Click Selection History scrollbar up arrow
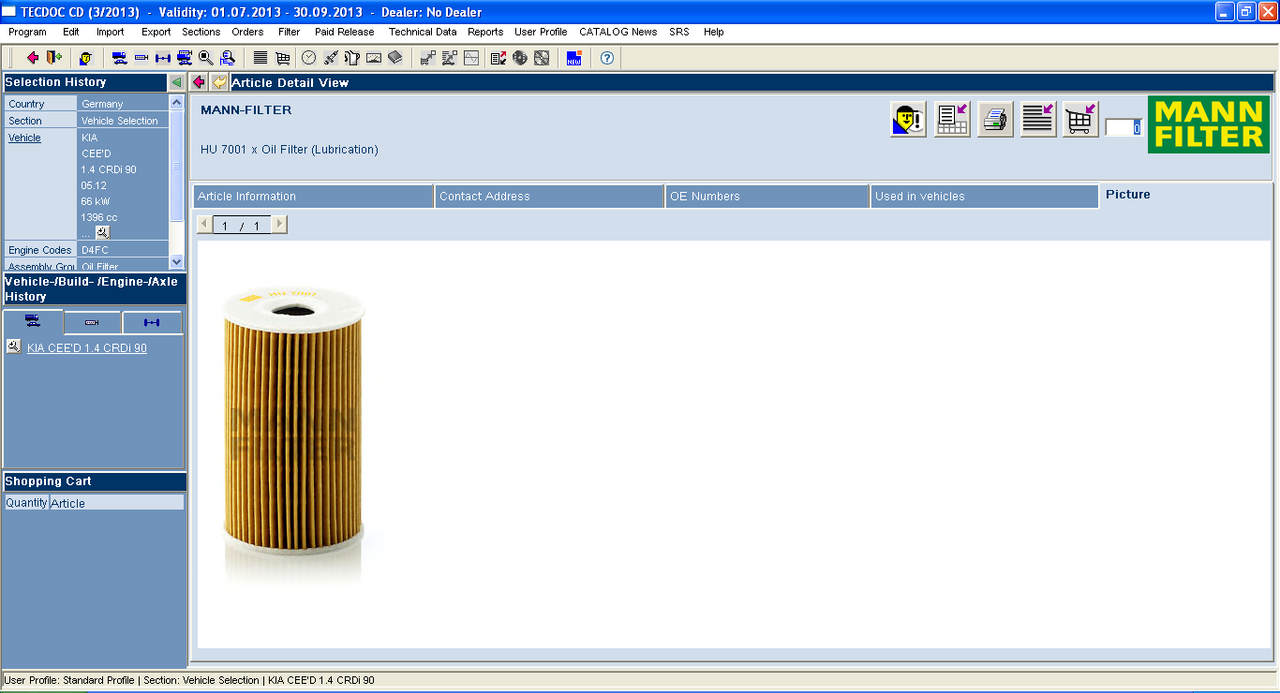 (177, 102)
